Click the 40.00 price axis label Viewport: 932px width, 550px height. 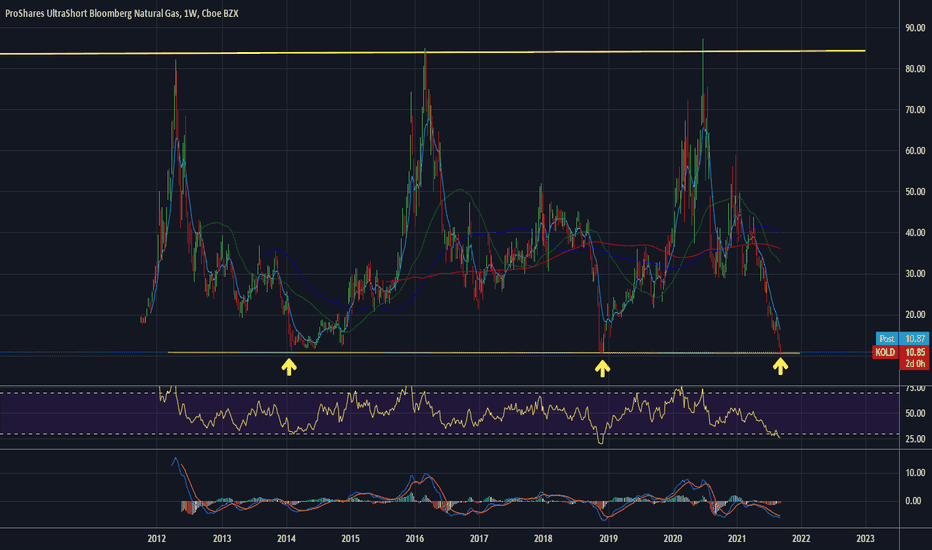point(915,232)
